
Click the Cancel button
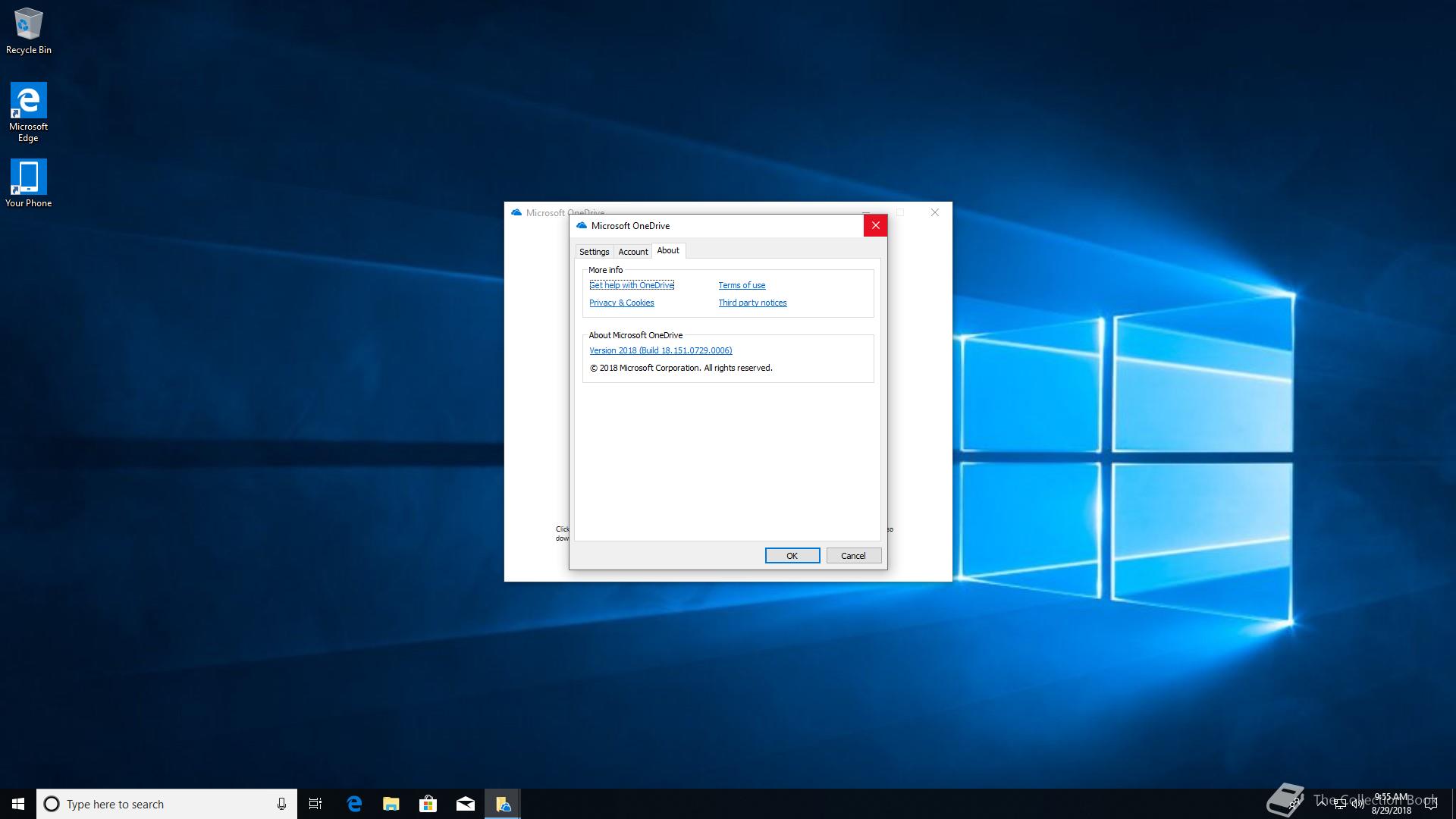click(854, 556)
